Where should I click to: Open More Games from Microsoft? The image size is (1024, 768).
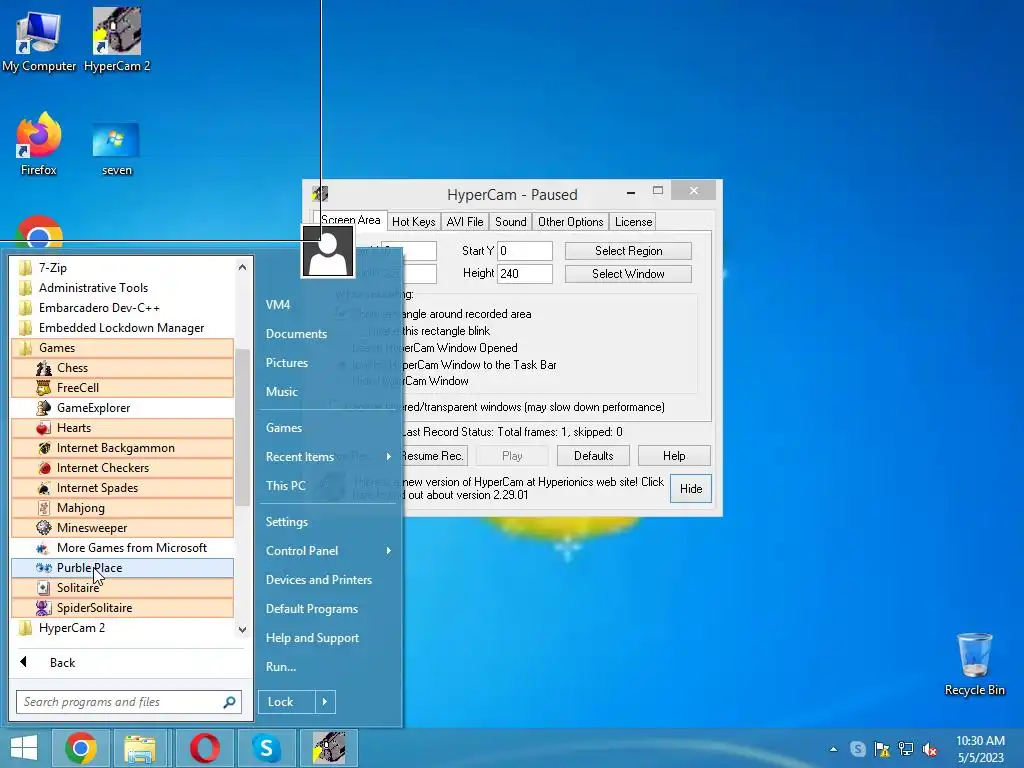(122, 548)
